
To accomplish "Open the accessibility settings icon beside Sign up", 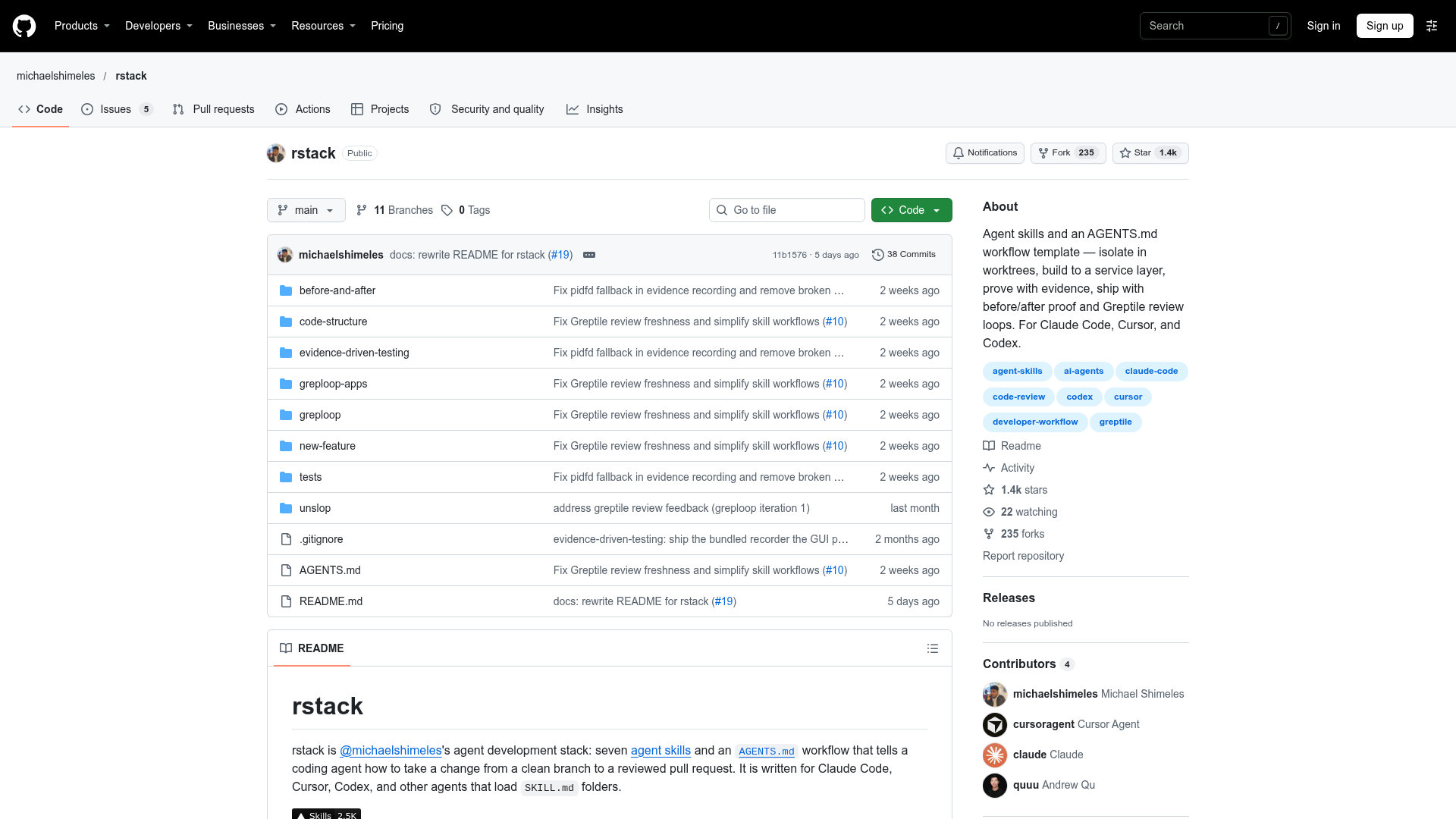I will pyautogui.click(x=1432, y=26).
